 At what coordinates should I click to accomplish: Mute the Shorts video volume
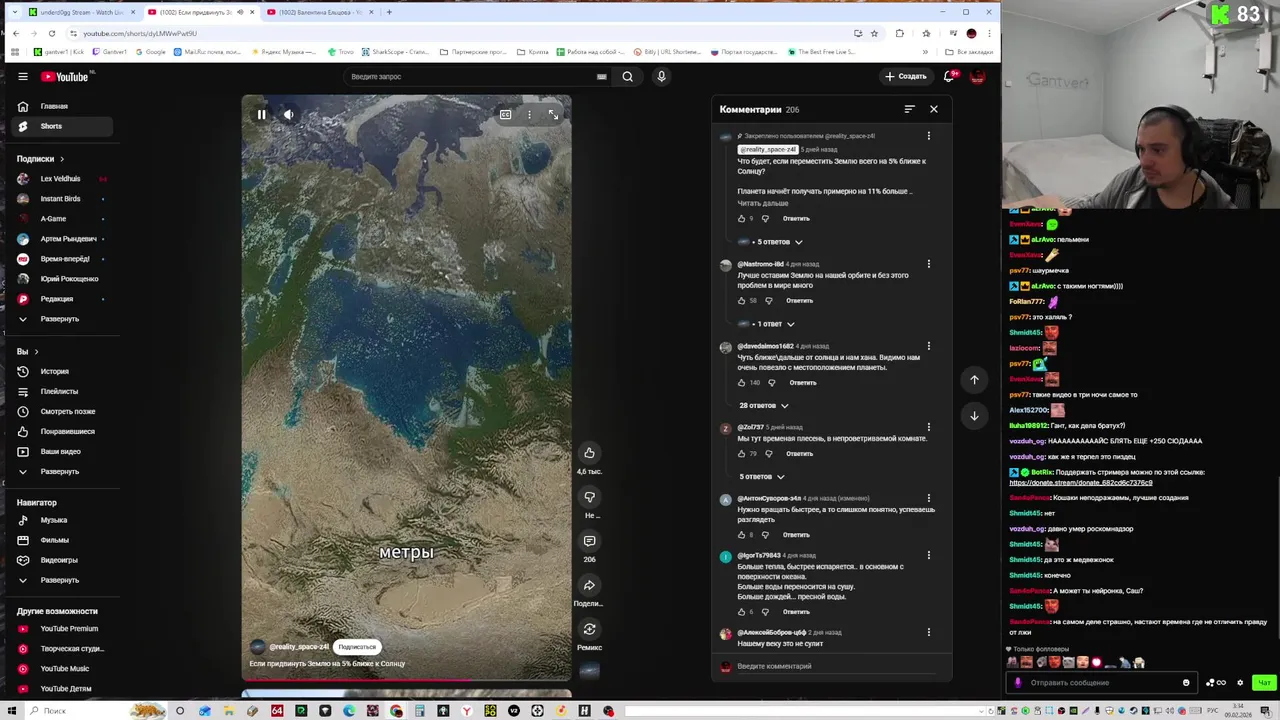288,115
